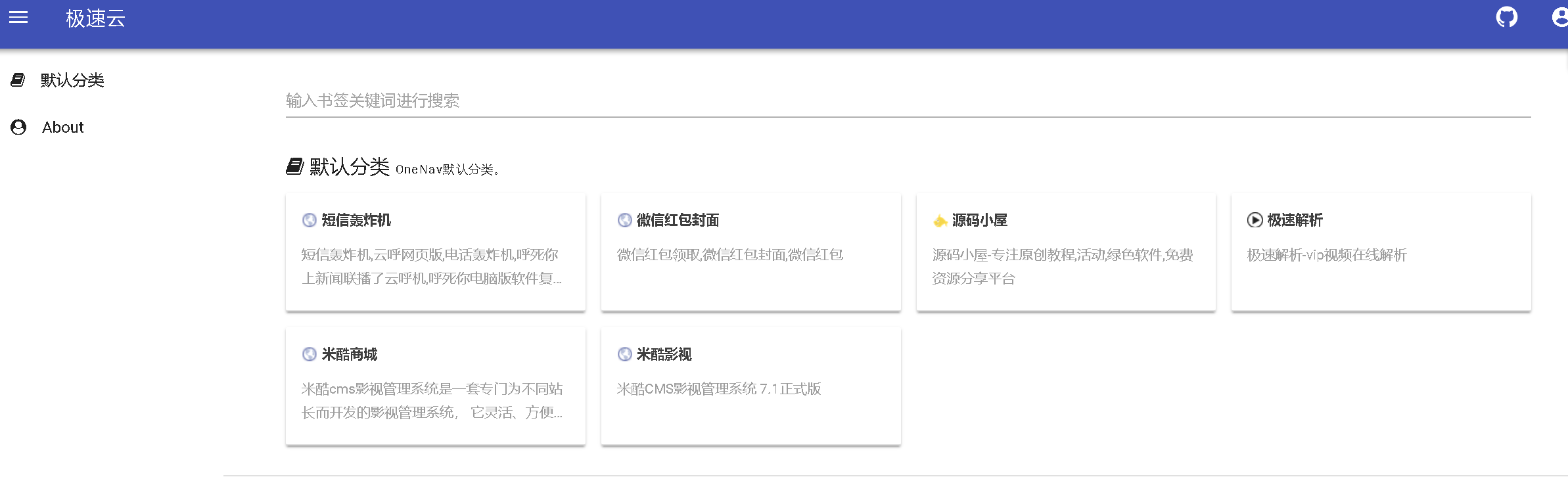Toggle the hamburger menu in header

pos(18,18)
